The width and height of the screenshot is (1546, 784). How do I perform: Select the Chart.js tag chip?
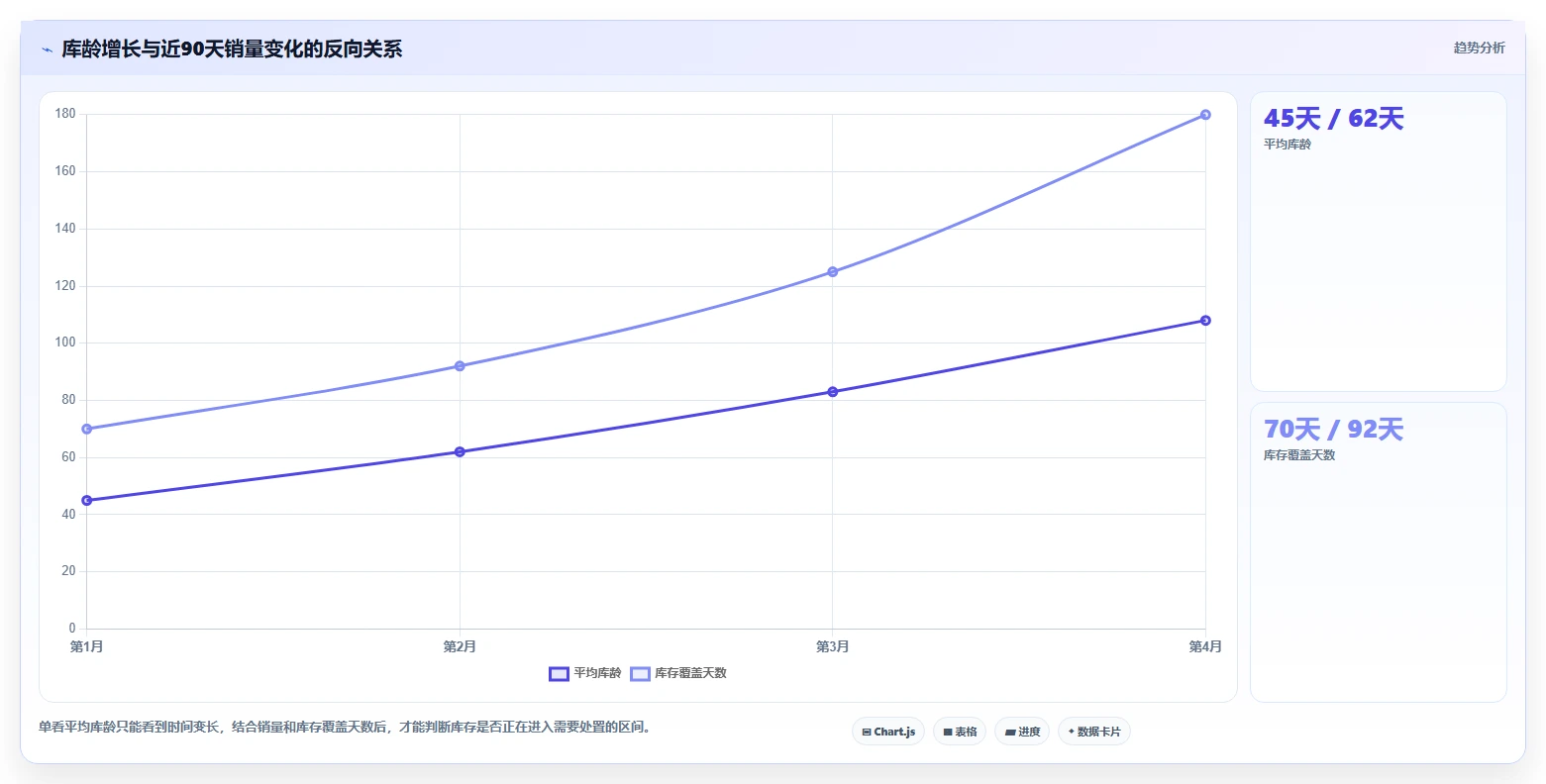[x=888, y=732]
